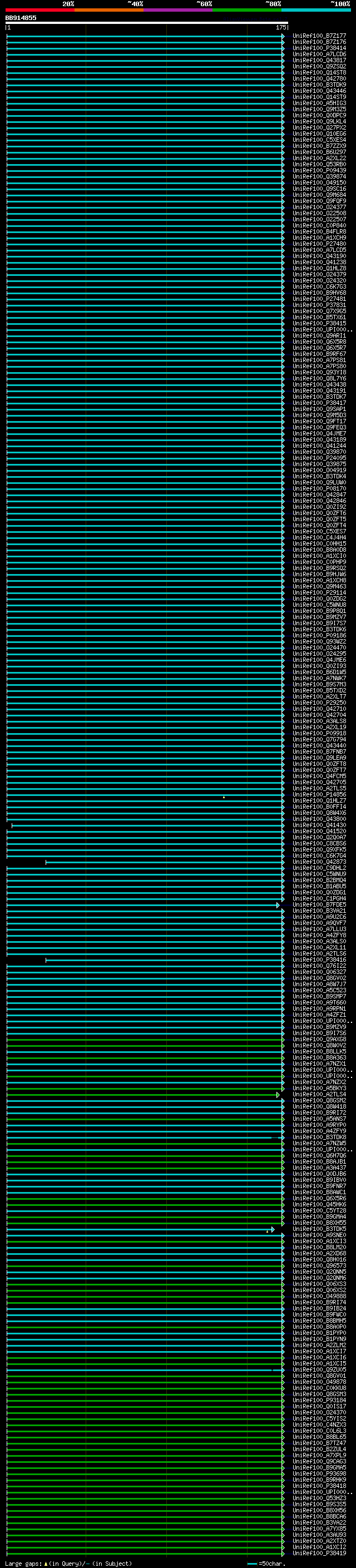This screenshot has height=1568, width=356.
Task: Click the arrowhead ending the UniRef100_B7FDE5 alignment
Action: click(x=278, y=904)
